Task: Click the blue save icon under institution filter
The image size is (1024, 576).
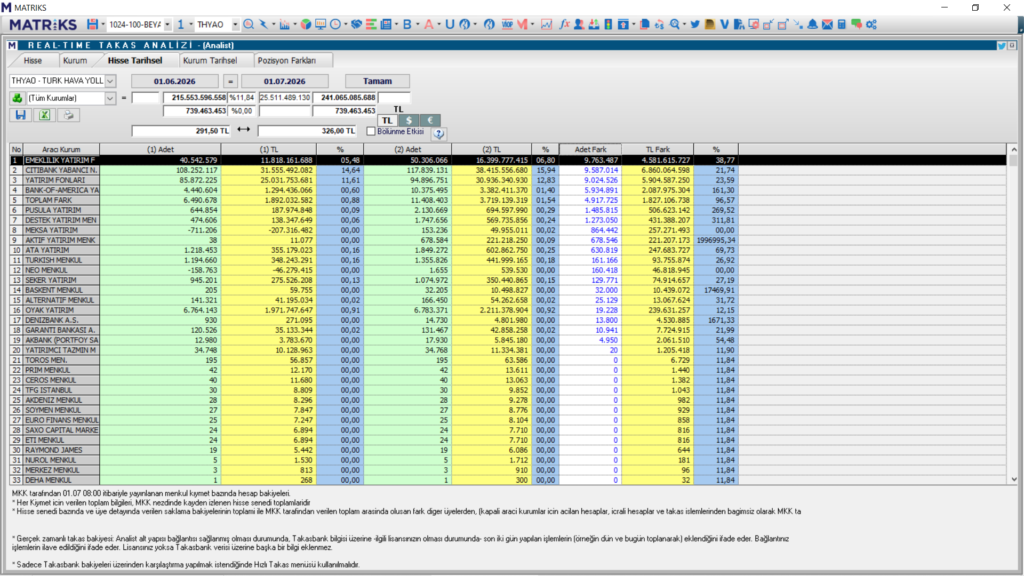Action: 20,115
